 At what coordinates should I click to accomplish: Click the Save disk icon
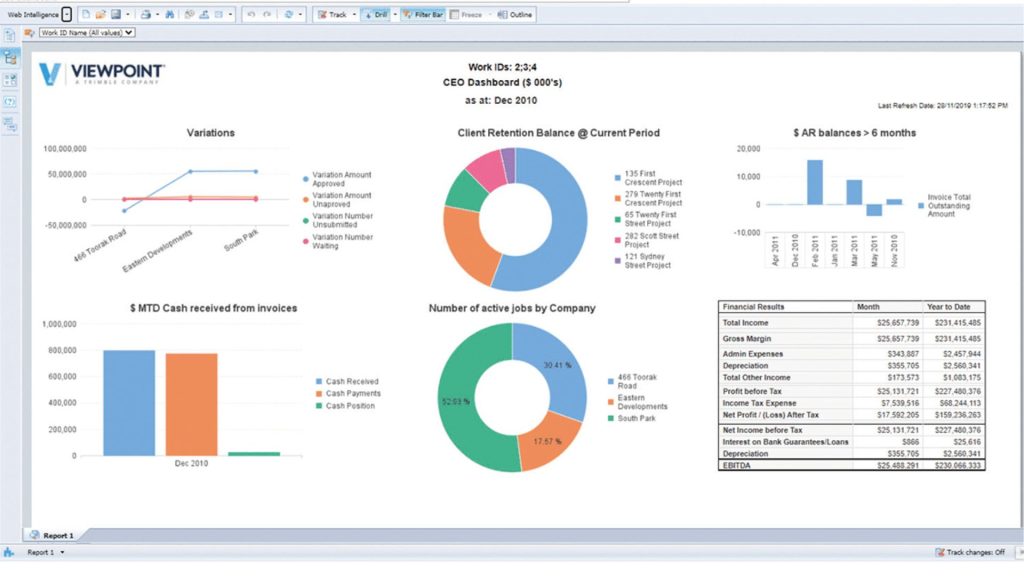pos(116,14)
